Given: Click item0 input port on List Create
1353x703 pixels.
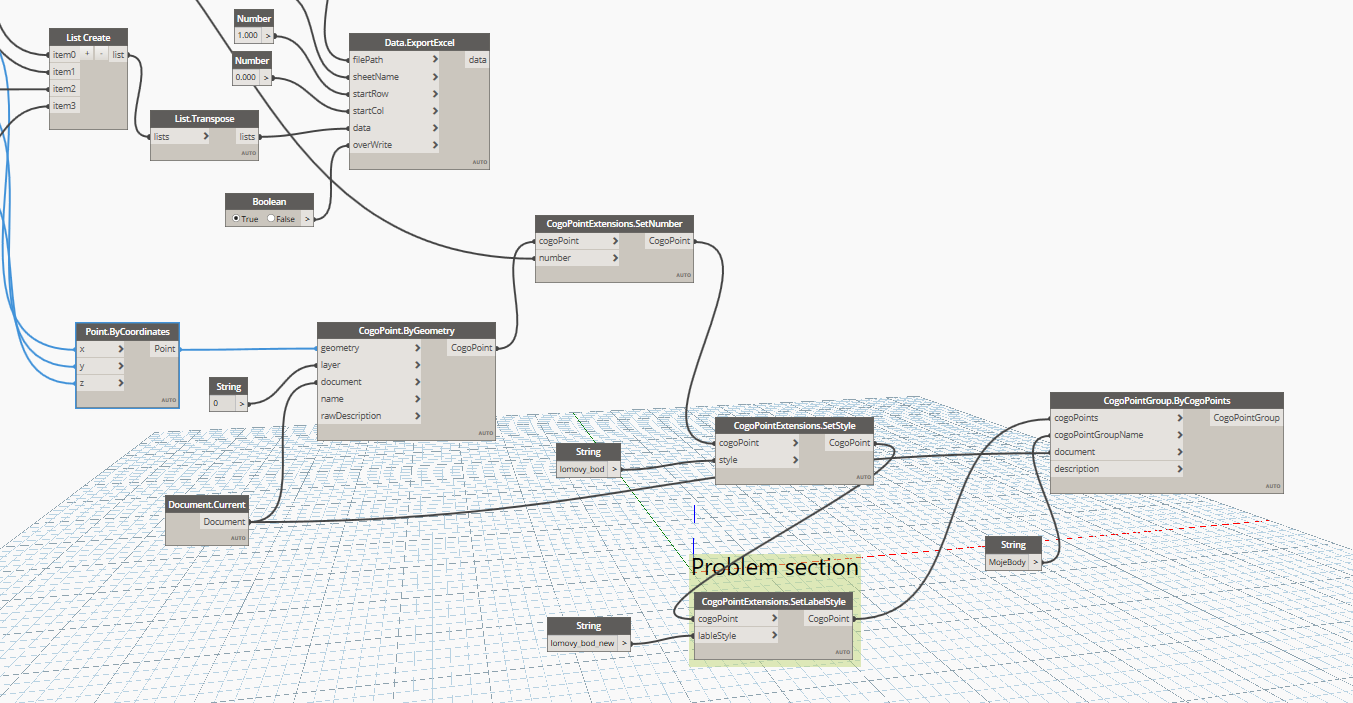Looking at the screenshot, I should tap(65, 54).
